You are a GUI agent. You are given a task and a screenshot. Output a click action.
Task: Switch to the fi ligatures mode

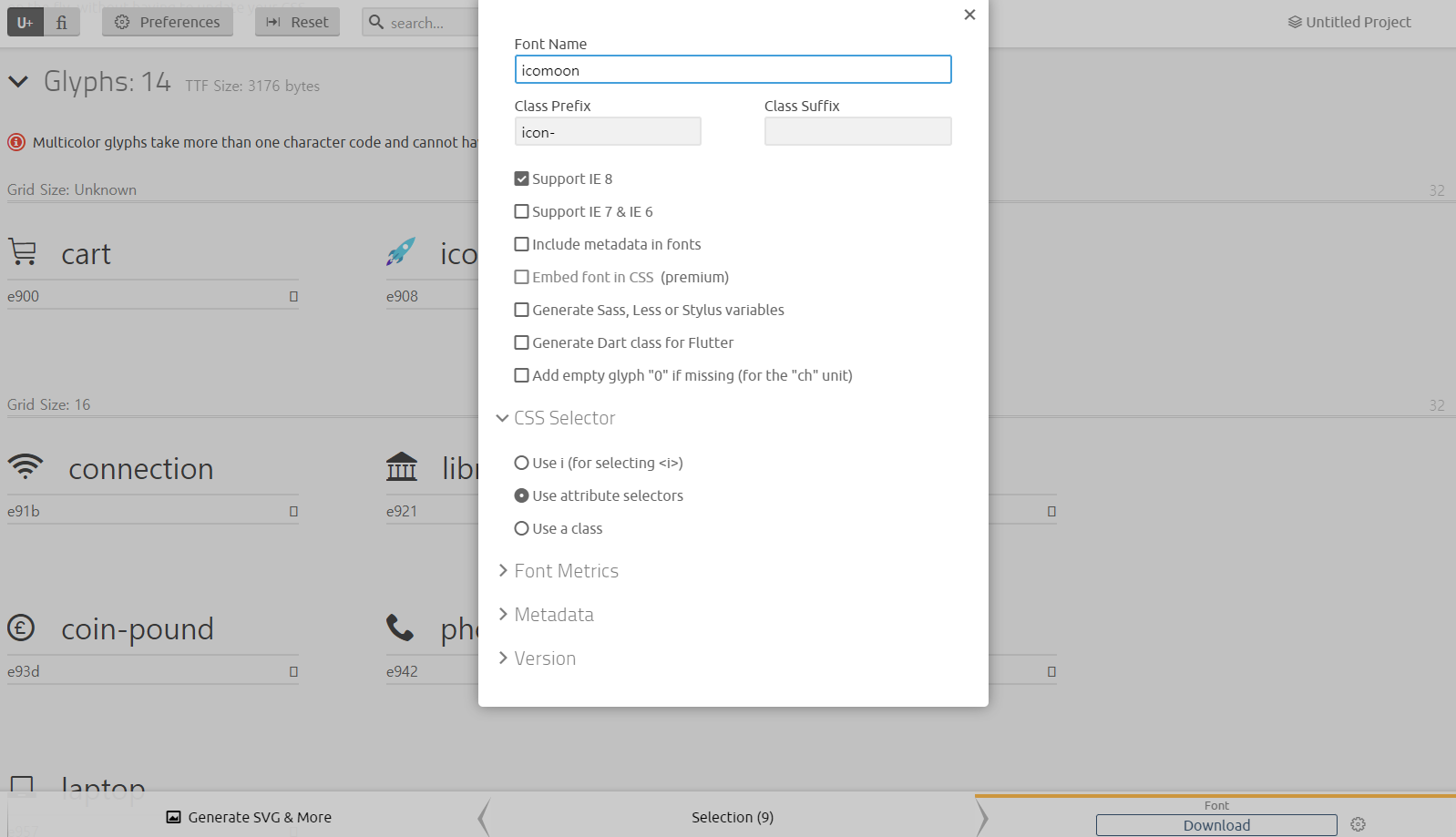(62, 22)
